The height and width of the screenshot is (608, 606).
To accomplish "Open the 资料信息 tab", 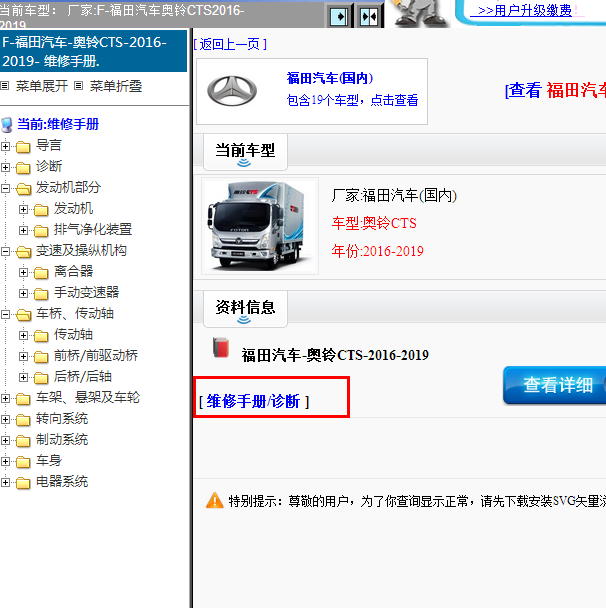I will click(x=245, y=309).
